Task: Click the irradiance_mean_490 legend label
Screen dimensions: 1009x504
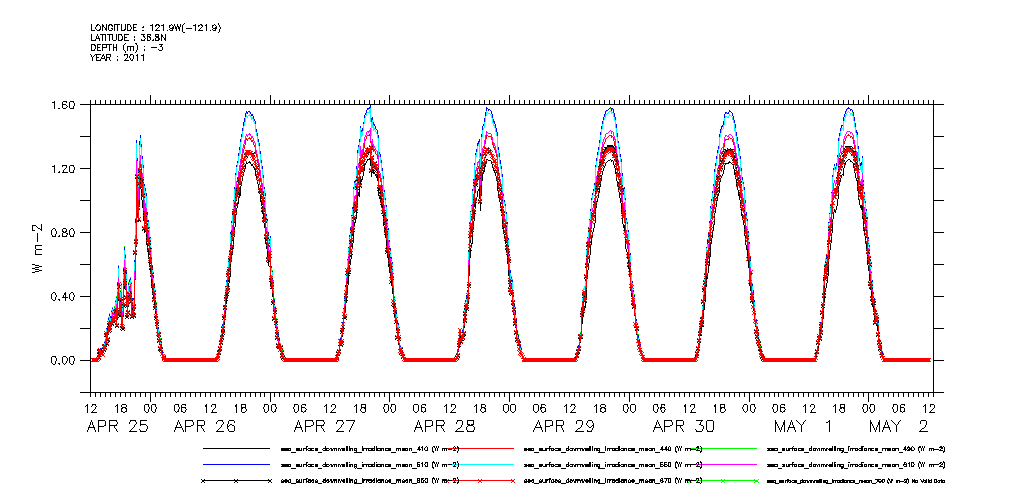Action: point(856,448)
